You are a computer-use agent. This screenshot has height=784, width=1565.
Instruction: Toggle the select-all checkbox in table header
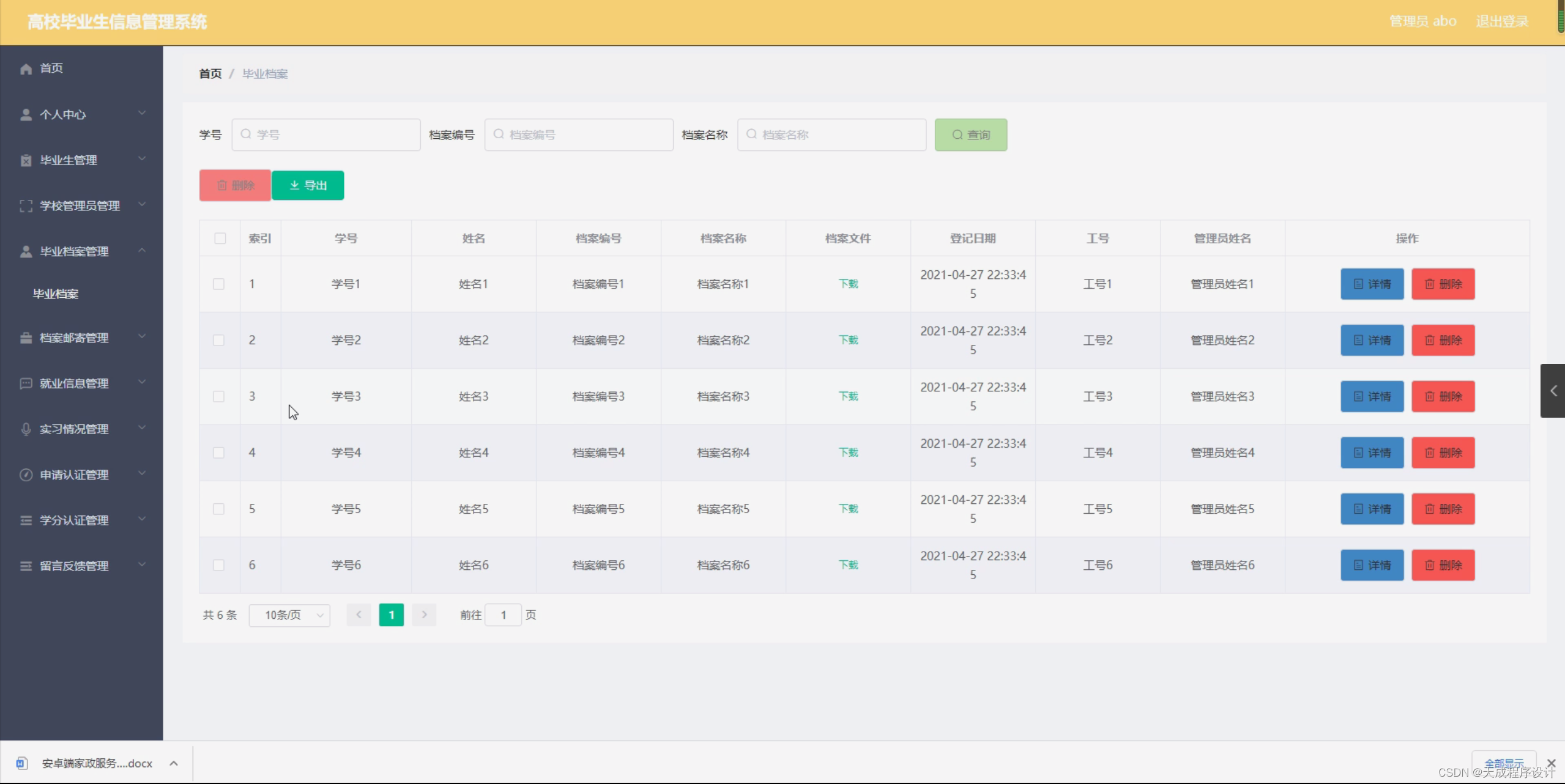(x=220, y=239)
